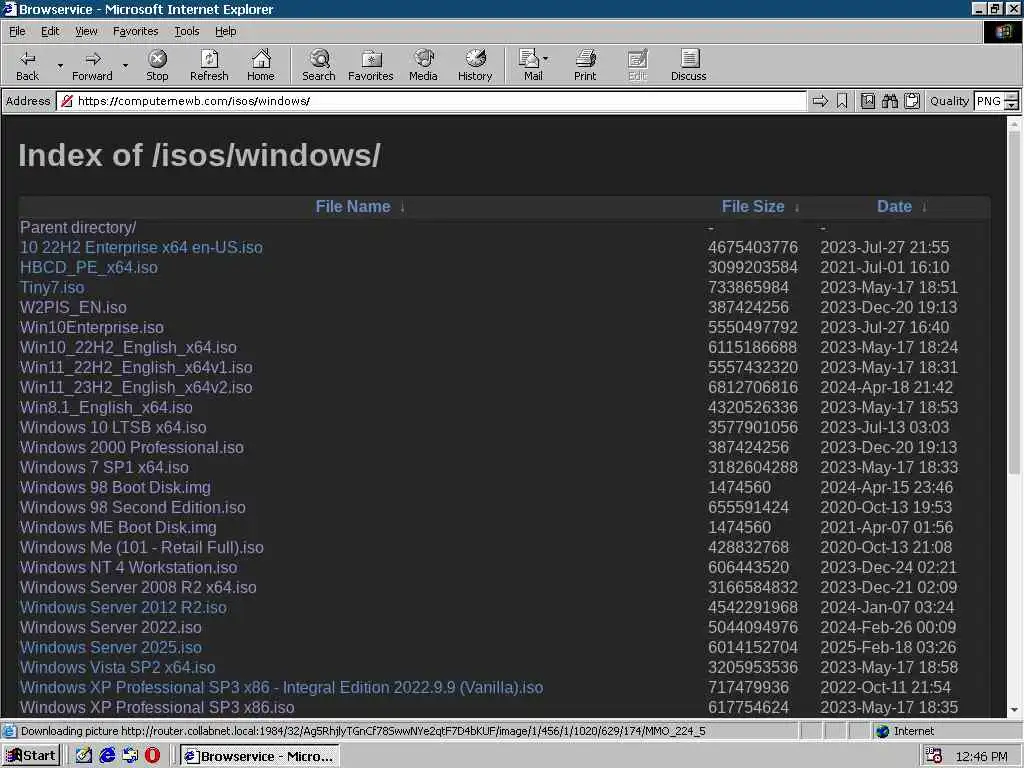This screenshot has height=768, width=1024.
Task: Open the Media pane
Action: click(x=423, y=65)
